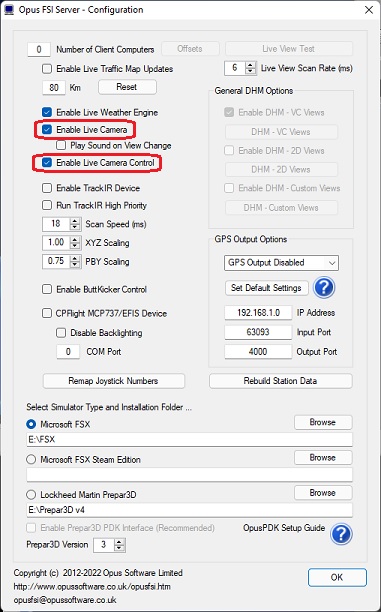
Task: Uncheck Enable Live Camera
Action: click(47, 130)
